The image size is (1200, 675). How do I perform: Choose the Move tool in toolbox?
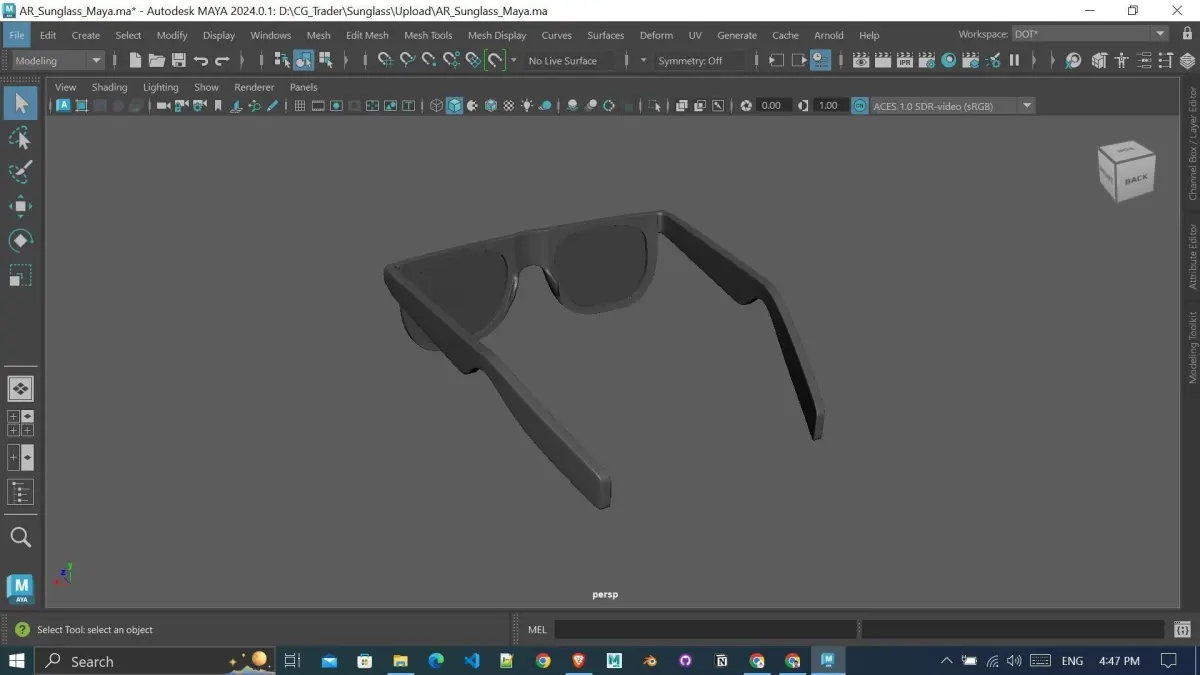(20, 207)
